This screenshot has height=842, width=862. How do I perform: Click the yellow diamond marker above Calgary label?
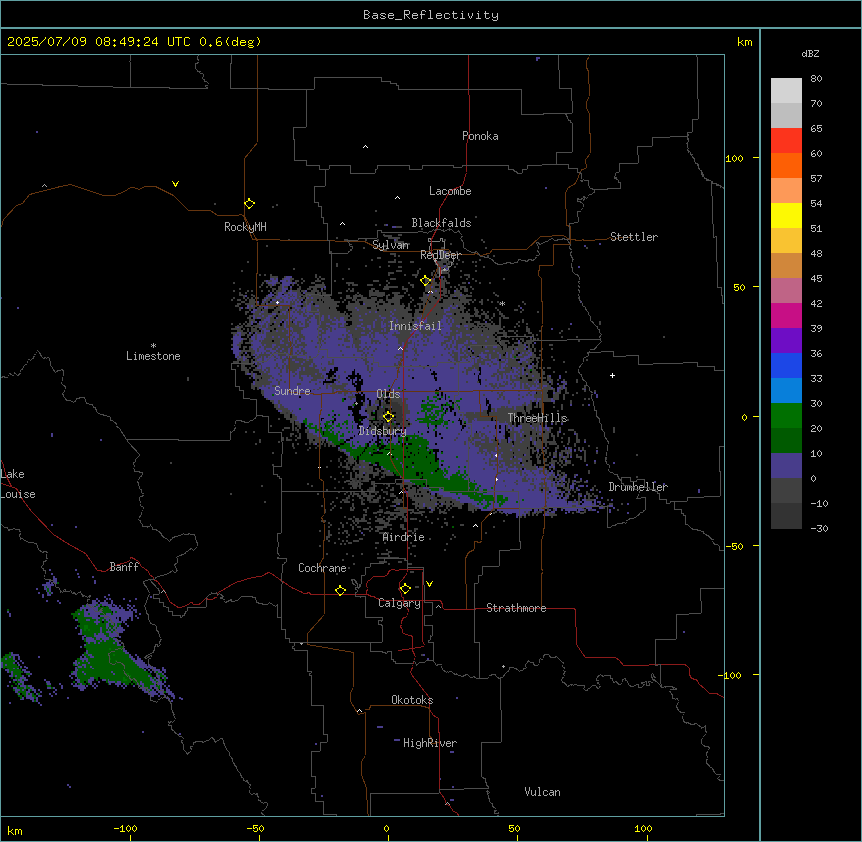(x=405, y=589)
